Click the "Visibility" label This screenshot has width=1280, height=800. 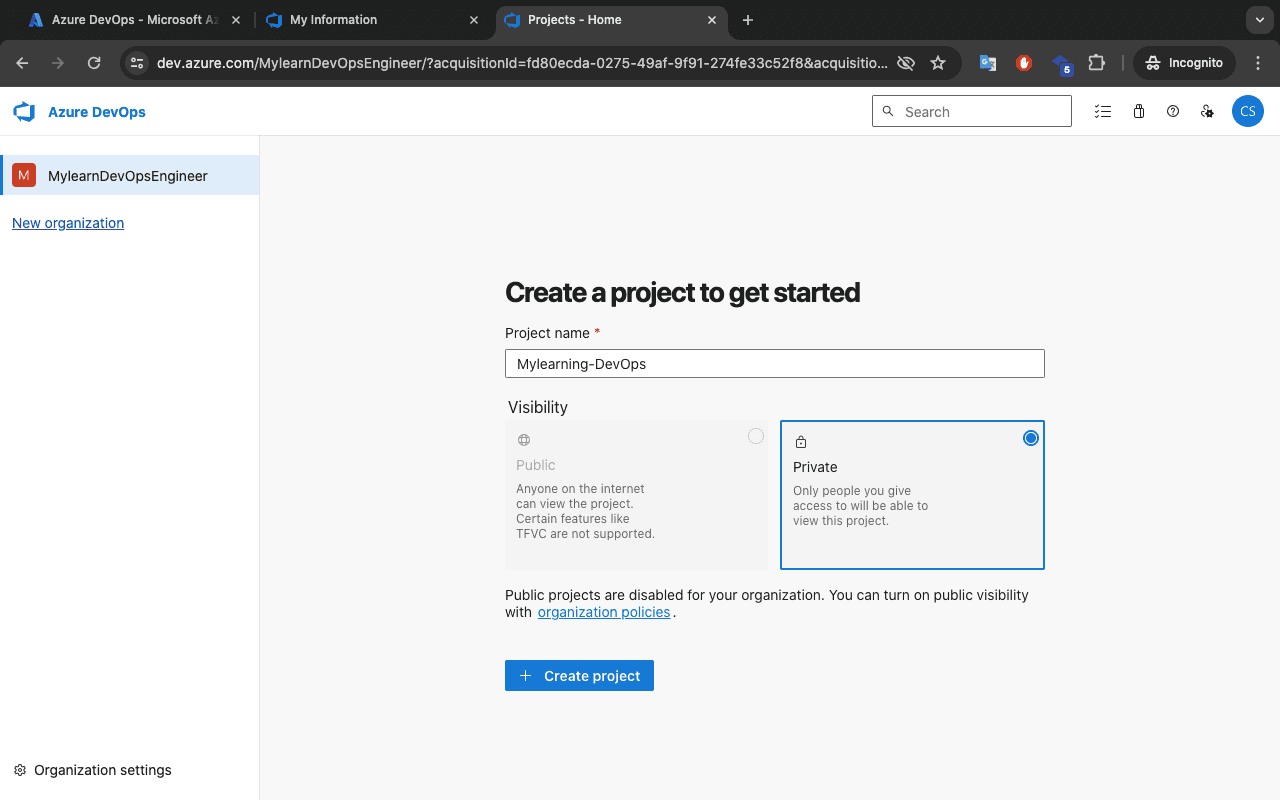pyautogui.click(x=538, y=407)
